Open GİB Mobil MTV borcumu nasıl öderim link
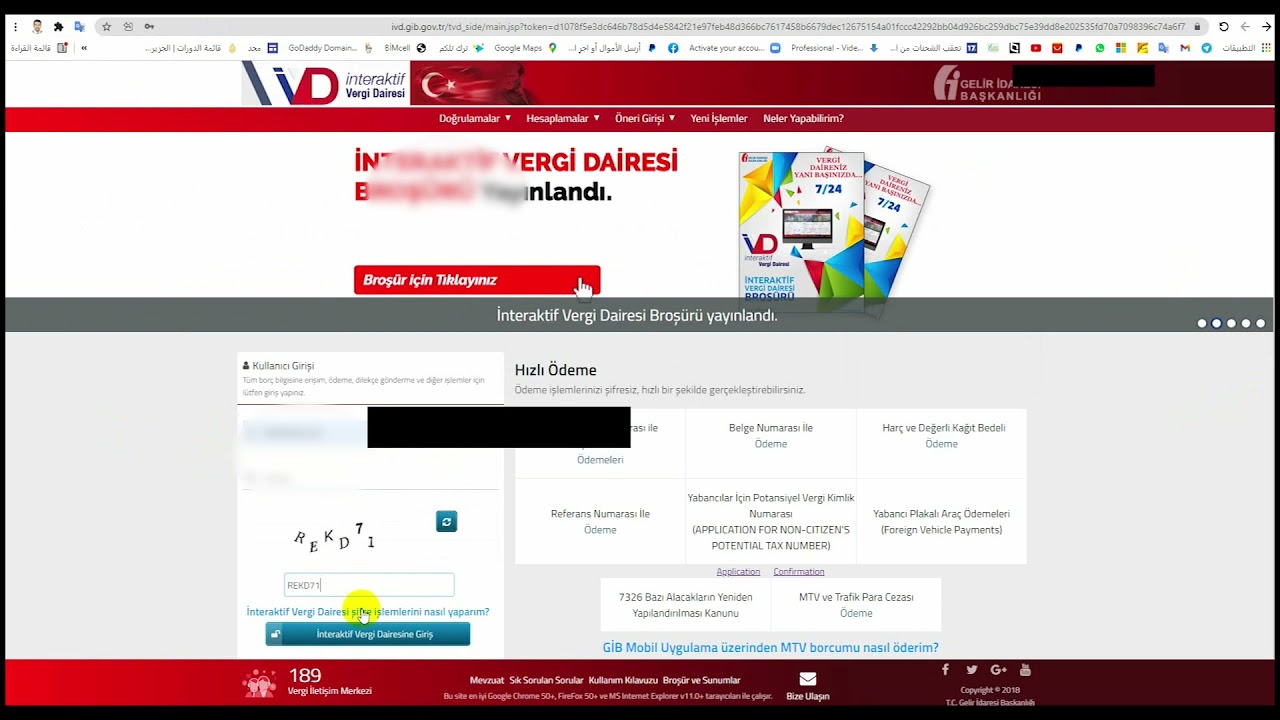Image resolution: width=1280 pixels, height=720 pixels. pyautogui.click(x=770, y=648)
